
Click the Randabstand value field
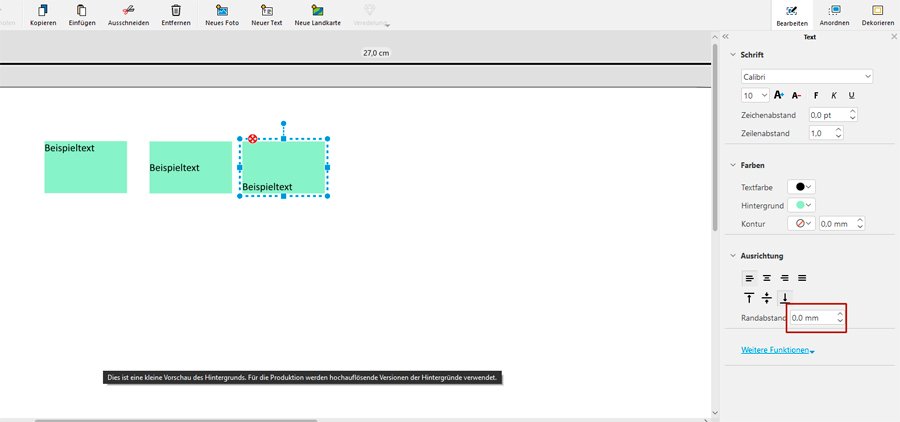[813, 318]
